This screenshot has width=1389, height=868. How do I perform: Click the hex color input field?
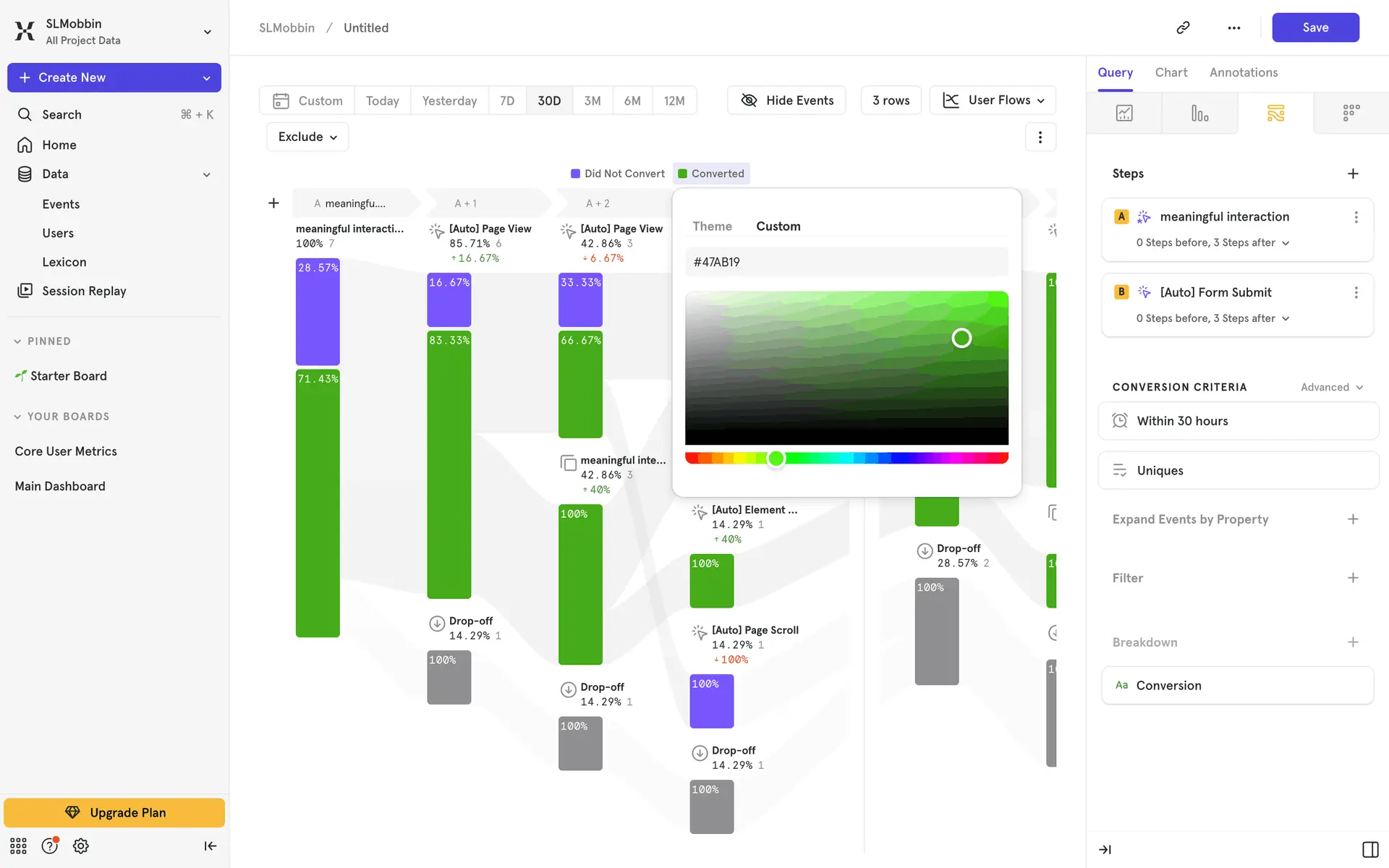pos(846,262)
